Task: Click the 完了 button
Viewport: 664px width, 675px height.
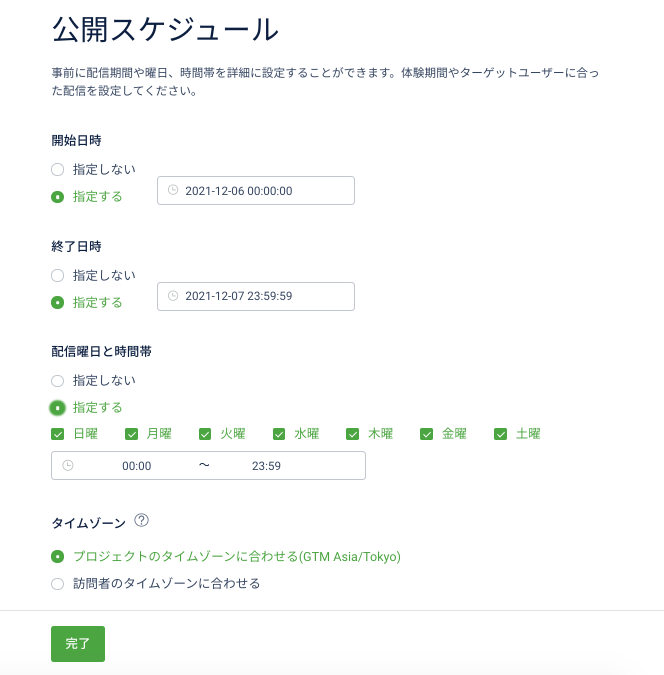Action: (x=78, y=644)
